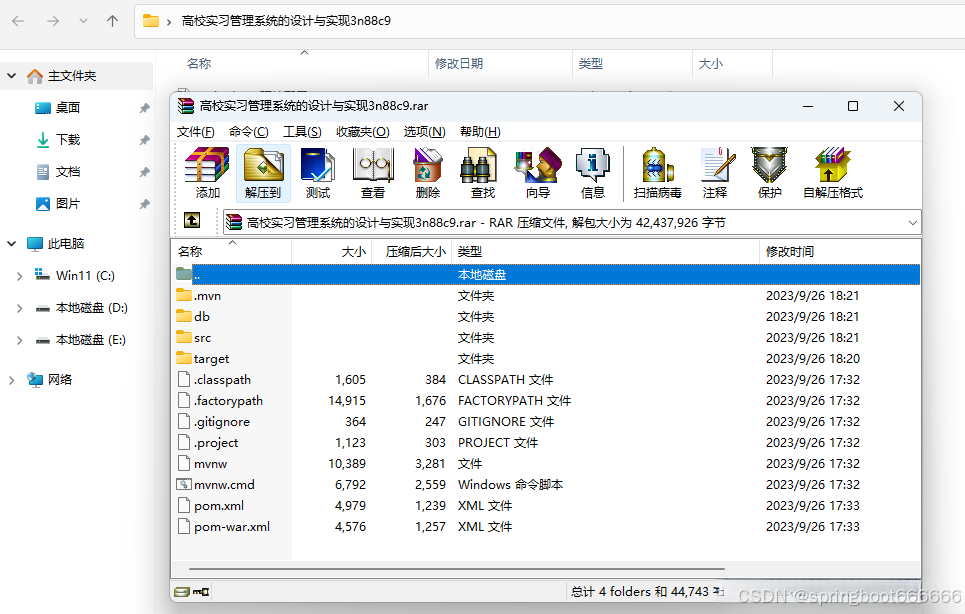Open the WinRAR archive path dropdown
This screenshot has height=614, width=965.
(913, 223)
